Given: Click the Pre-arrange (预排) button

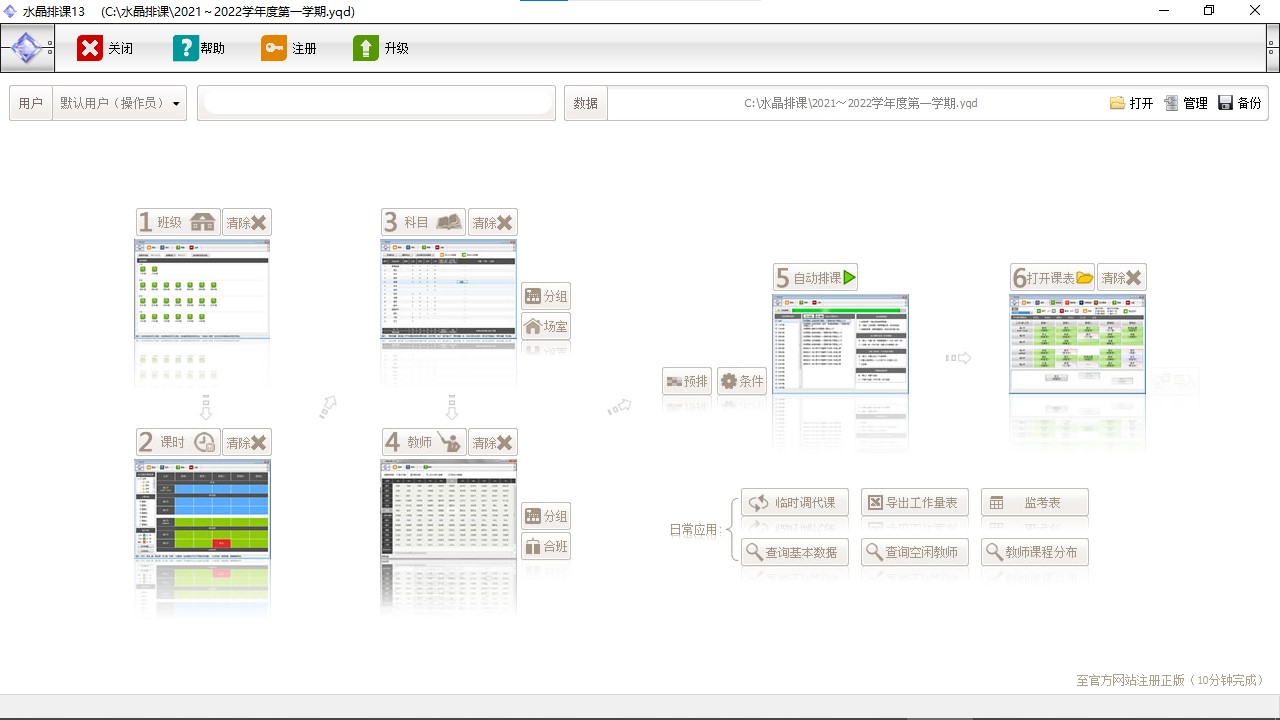Looking at the screenshot, I should [x=687, y=381].
